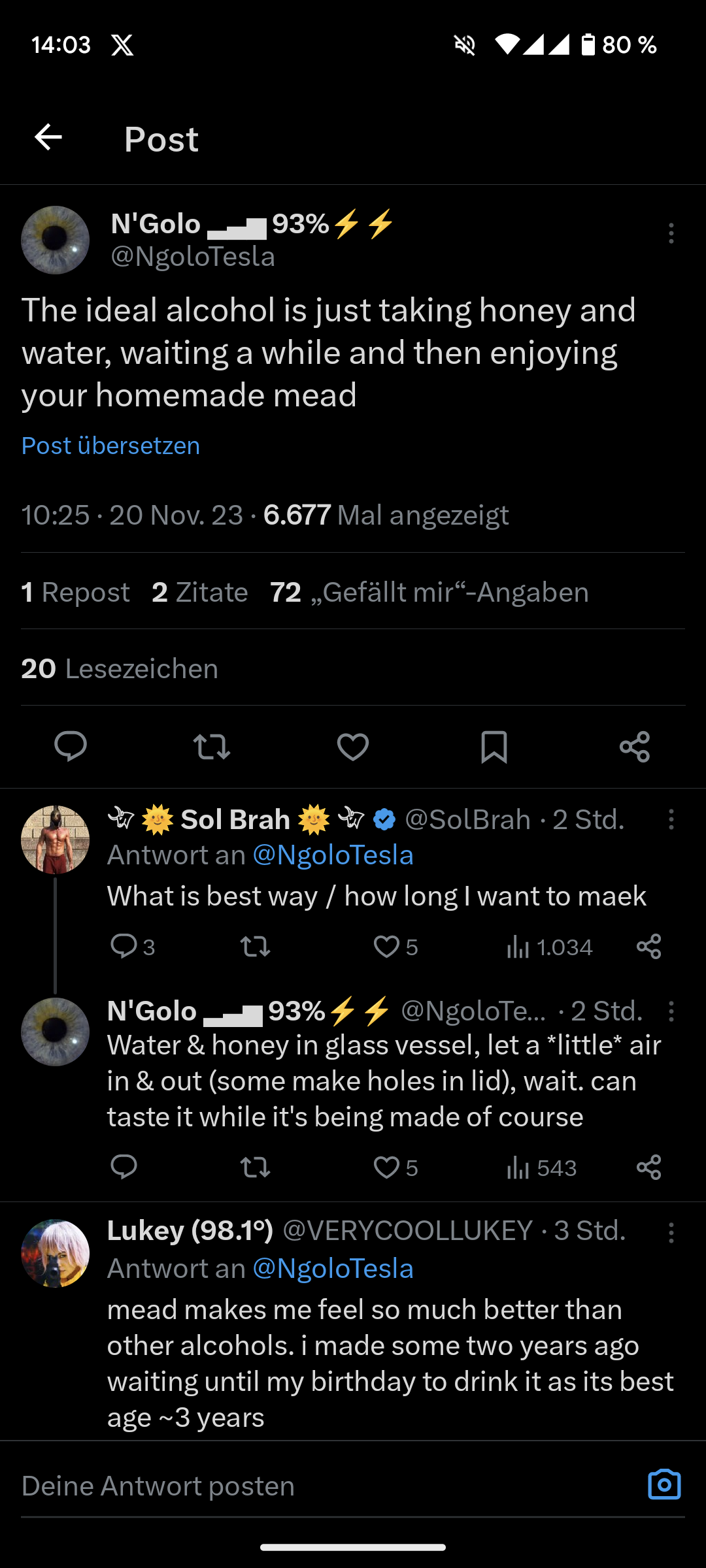The width and height of the screenshot is (706, 1568).
Task: Click the 'Post übersetzen' translate link
Action: coord(110,446)
